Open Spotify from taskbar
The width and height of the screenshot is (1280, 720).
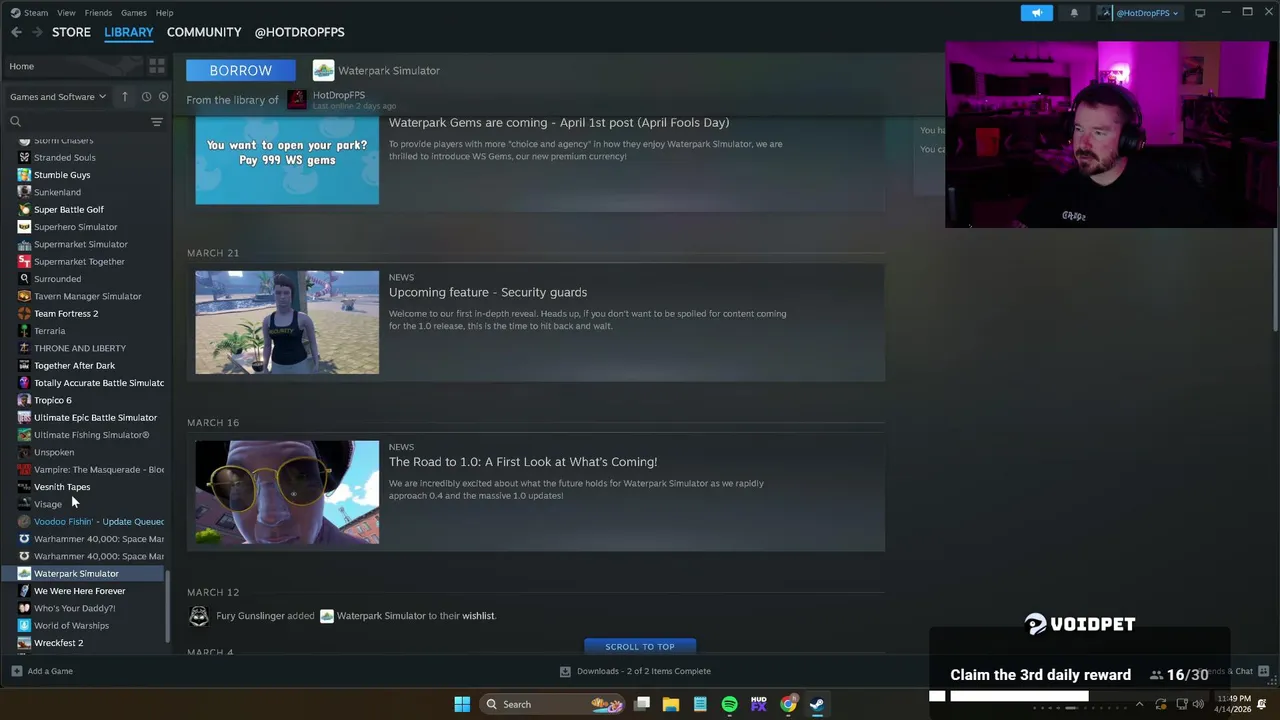pyautogui.click(x=729, y=704)
